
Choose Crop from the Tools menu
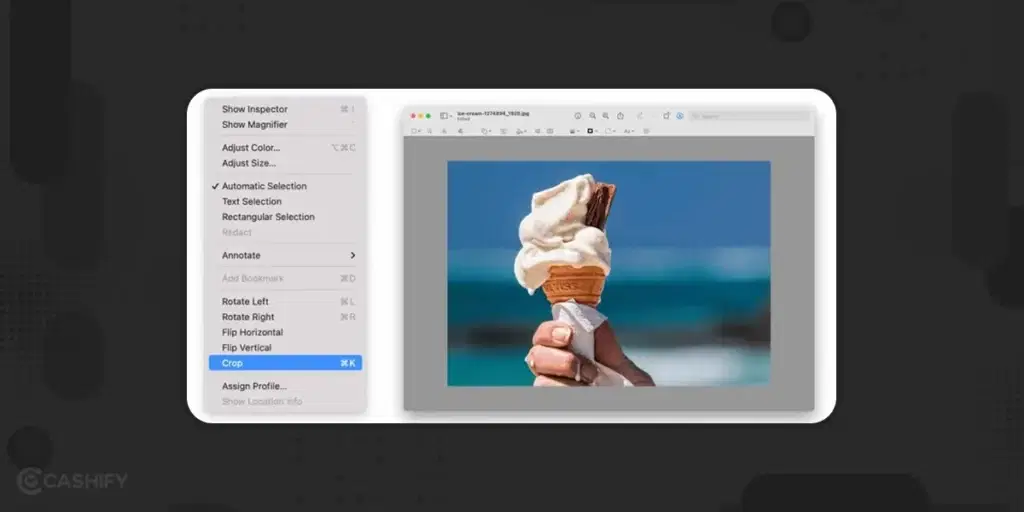285,363
